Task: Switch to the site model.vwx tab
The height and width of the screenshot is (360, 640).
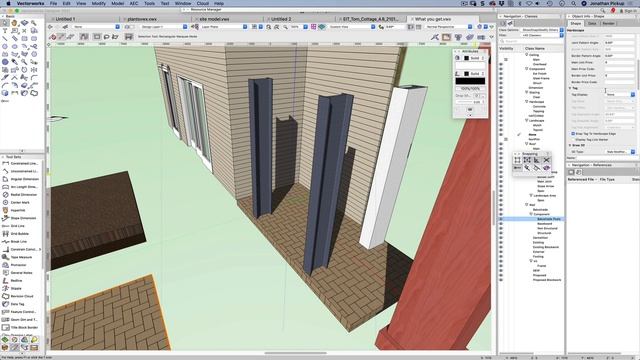Action: click(215, 19)
